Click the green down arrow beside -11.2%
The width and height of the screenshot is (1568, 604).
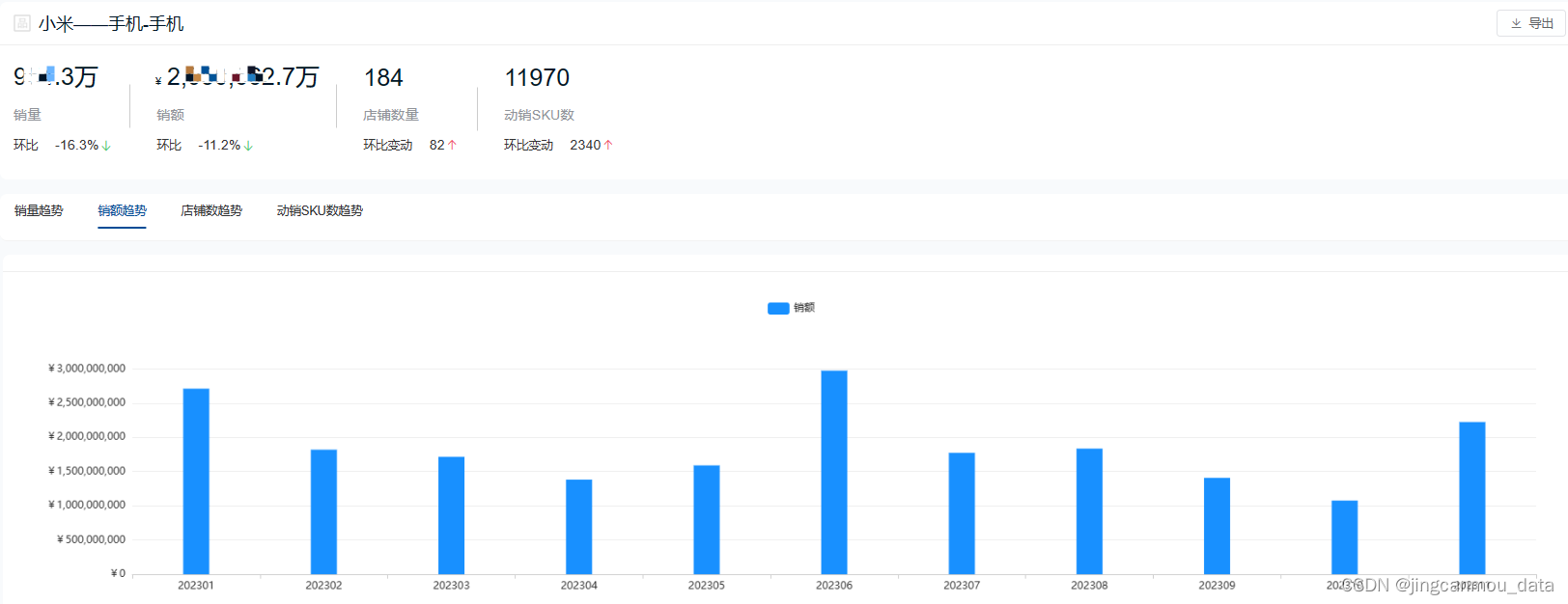click(x=248, y=146)
